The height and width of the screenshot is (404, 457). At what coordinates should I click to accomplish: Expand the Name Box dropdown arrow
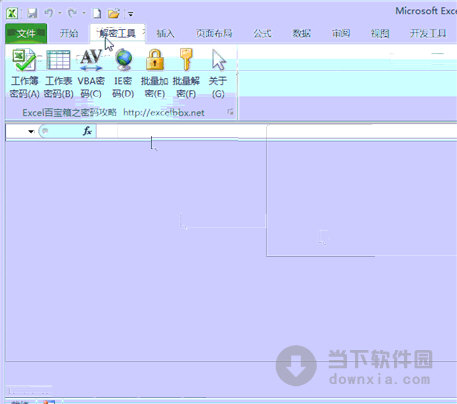31,131
